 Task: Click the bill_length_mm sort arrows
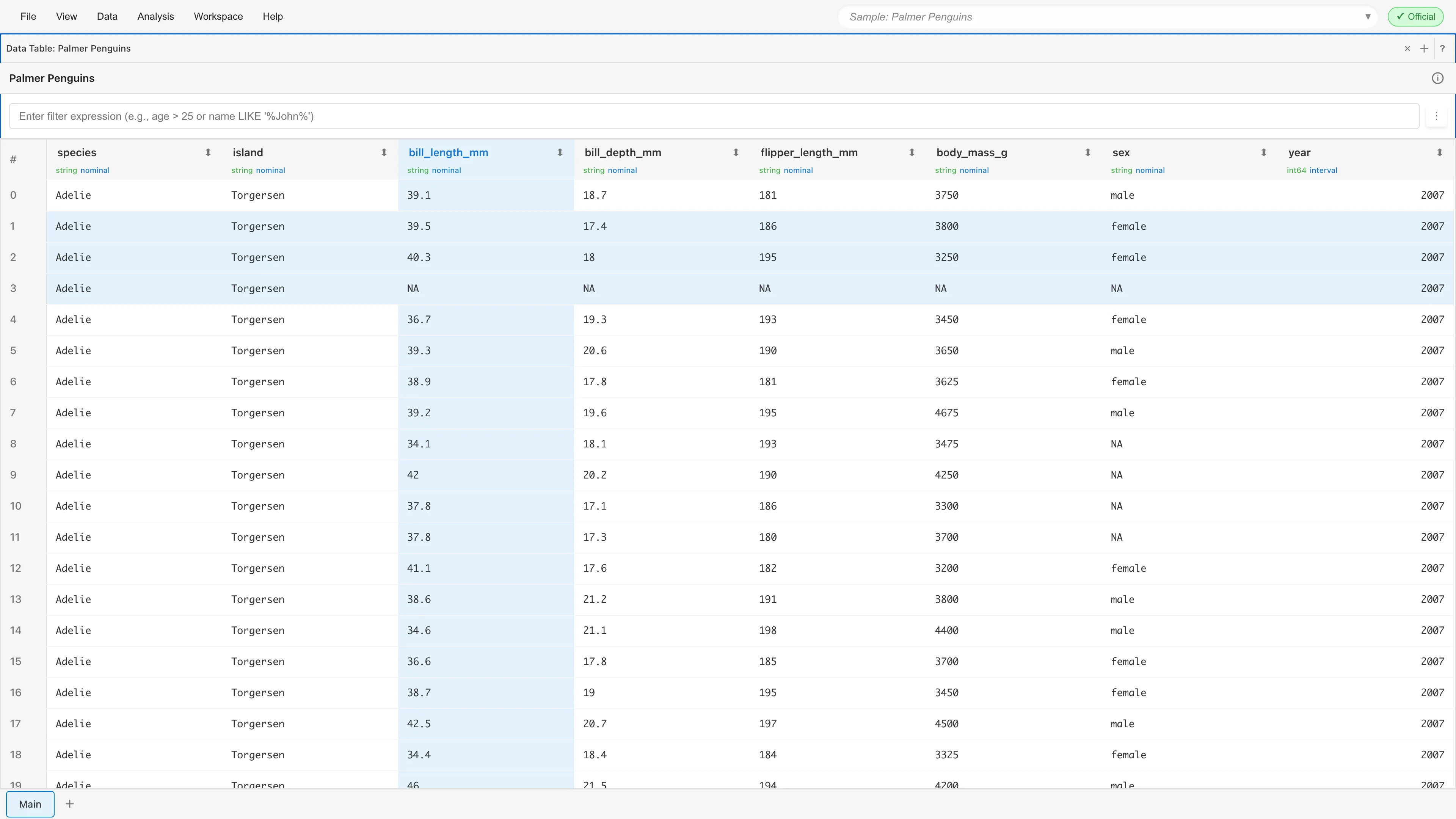560,152
